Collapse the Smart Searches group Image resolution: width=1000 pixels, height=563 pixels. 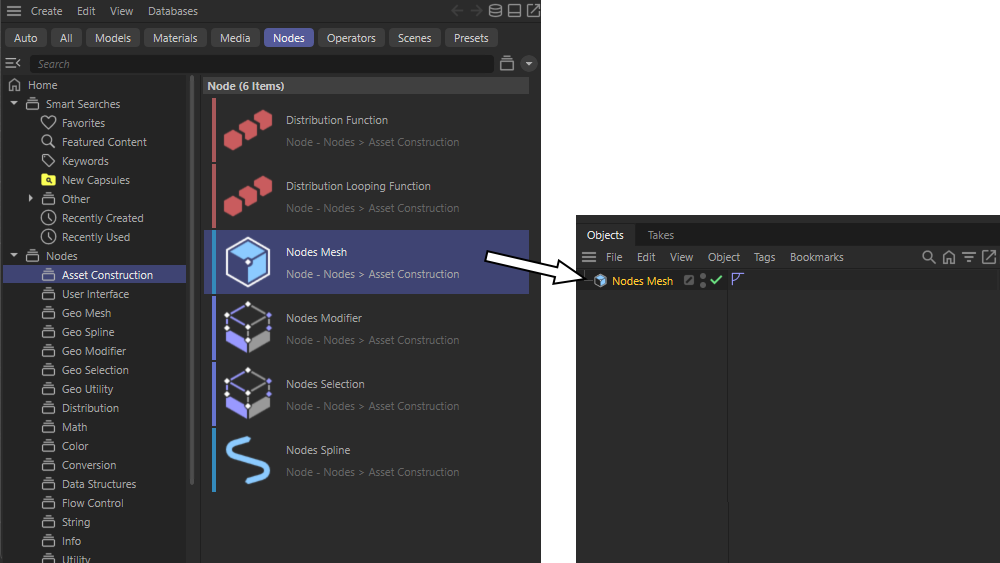click(14, 103)
